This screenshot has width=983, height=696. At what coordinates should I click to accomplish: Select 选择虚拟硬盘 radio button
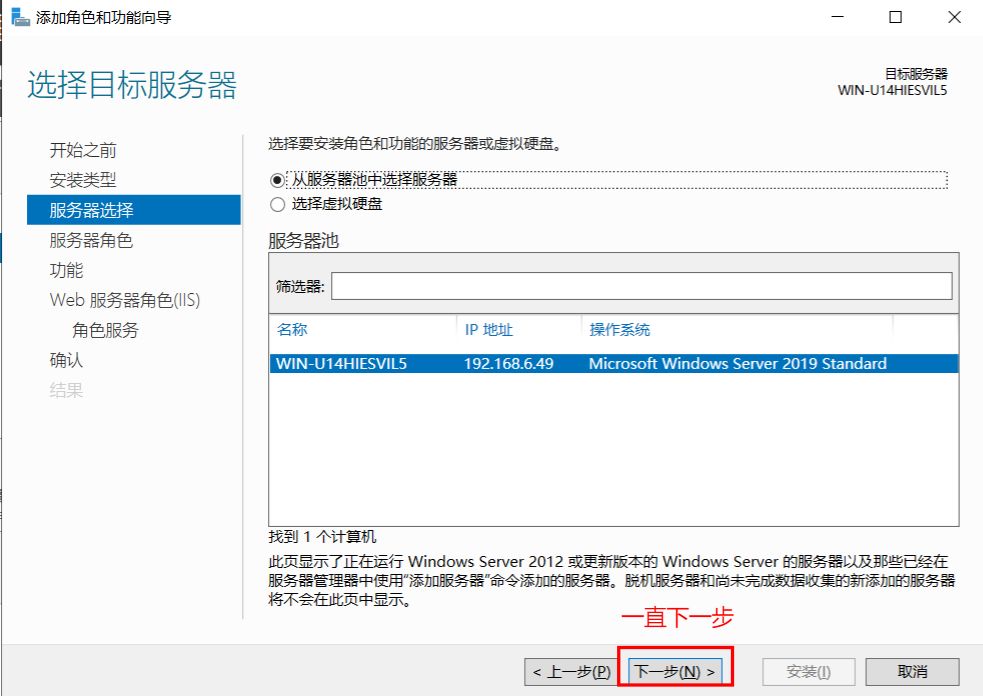tap(277, 204)
